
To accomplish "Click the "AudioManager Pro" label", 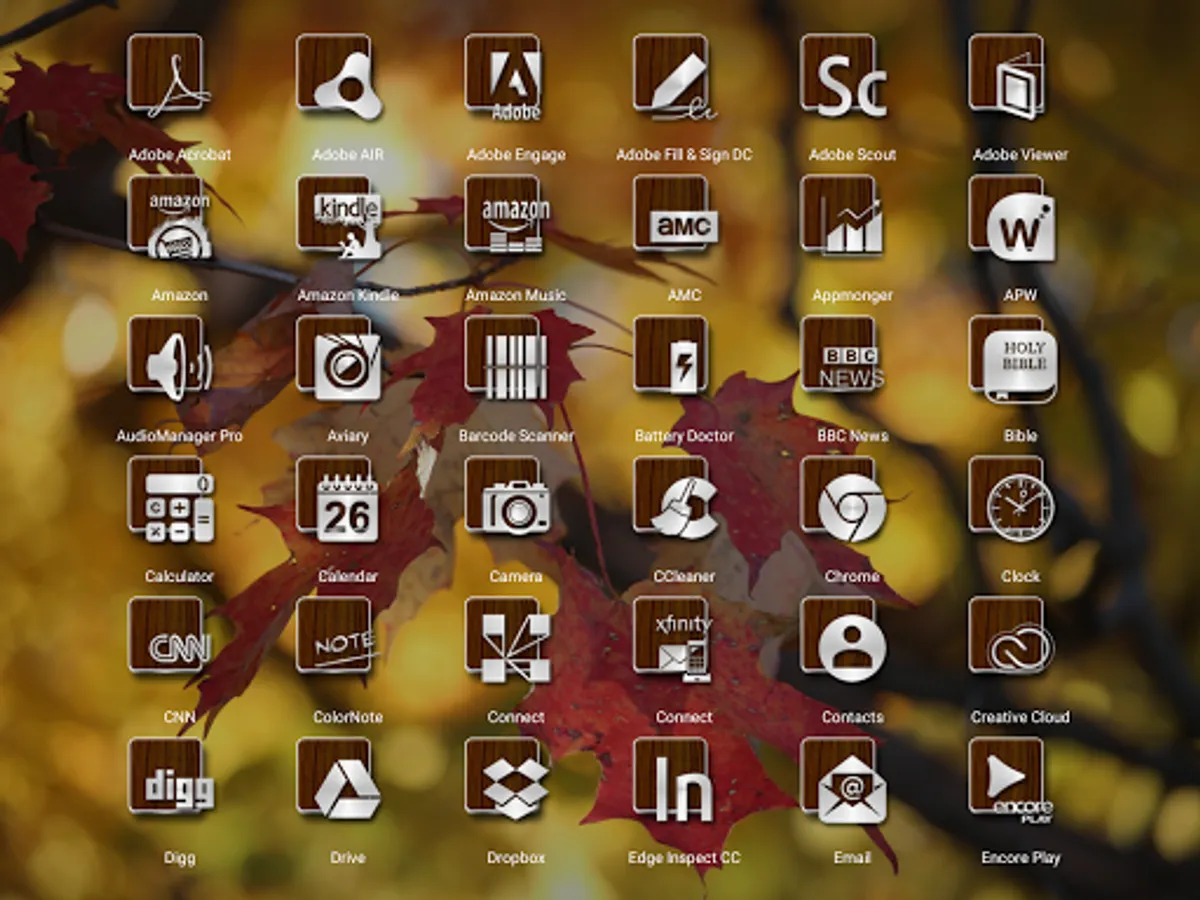I will pyautogui.click(x=179, y=436).
